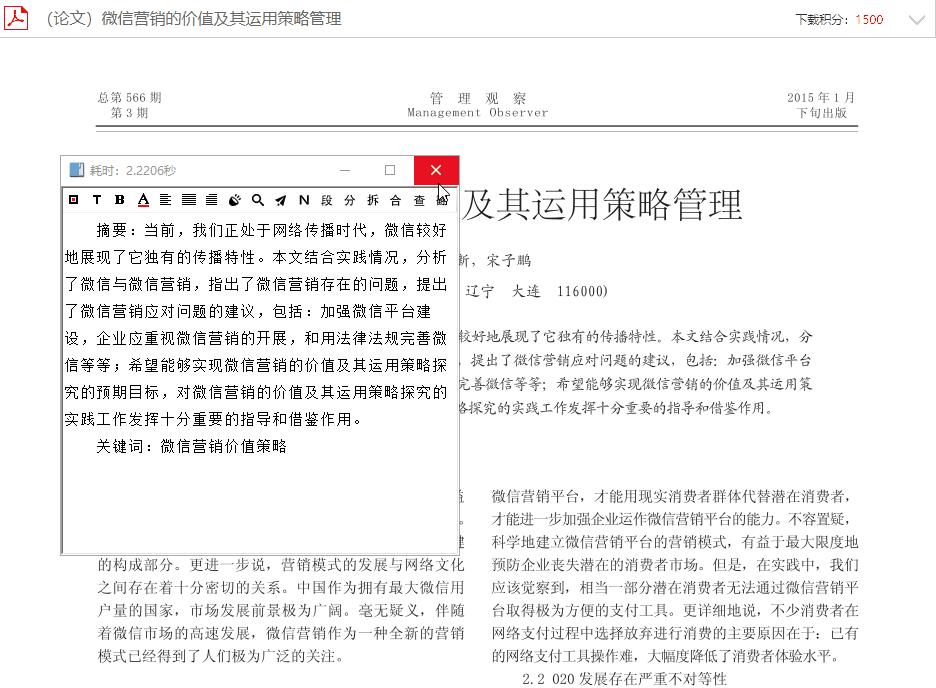Expand the chevron next to 下载积分
This screenshot has height=688, width=936.
[916, 20]
